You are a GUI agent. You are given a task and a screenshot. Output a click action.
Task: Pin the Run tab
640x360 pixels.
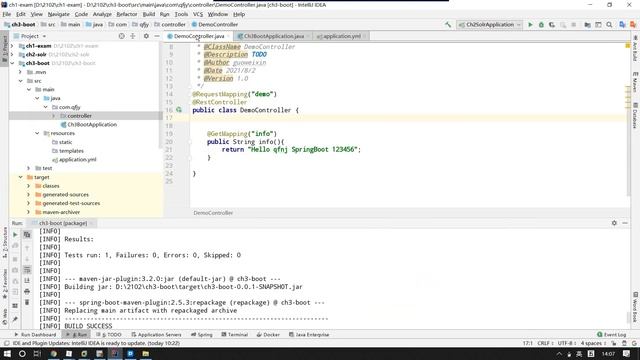(x=15, y=319)
